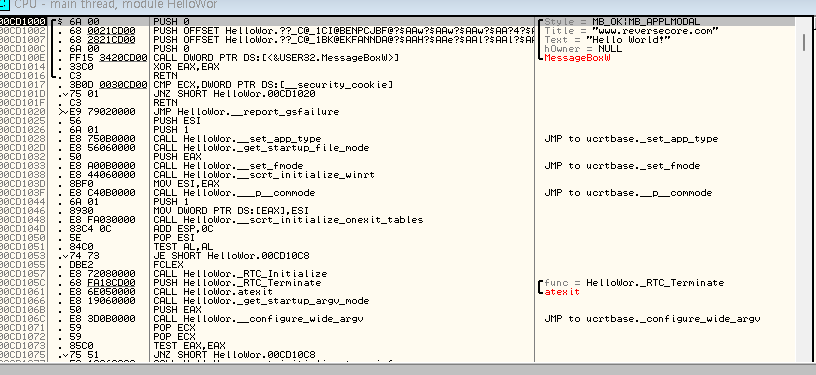The image size is (816, 375).
Task: Click the hOwner = NULL comment
Action: coord(583,49)
